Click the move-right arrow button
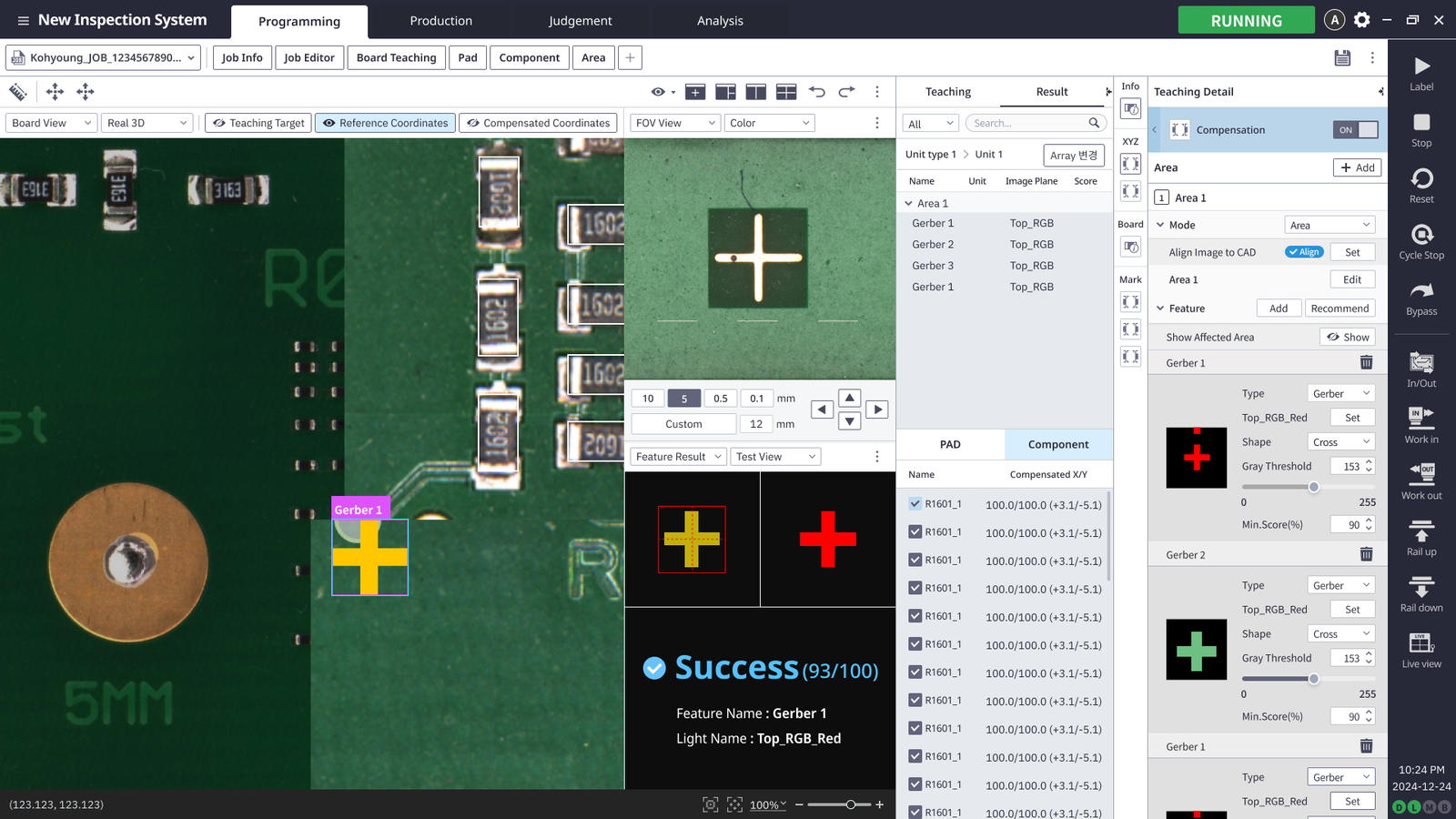1456x819 pixels. pos(877,409)
